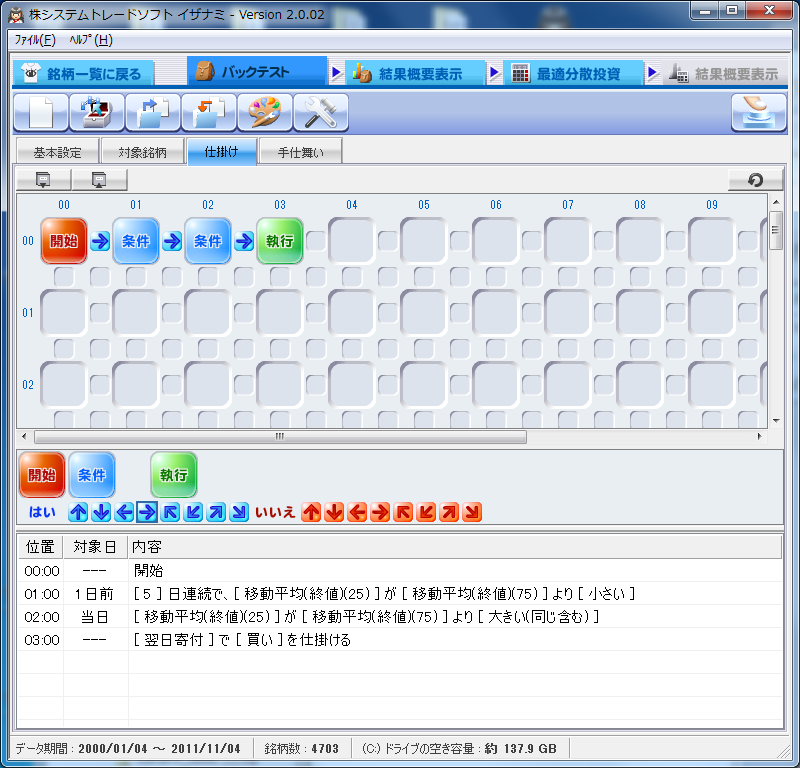The width and height of the screenshot is (800, 768).
Task: Click empty block slot at row 01 column 00
Action: pos(64,313)
